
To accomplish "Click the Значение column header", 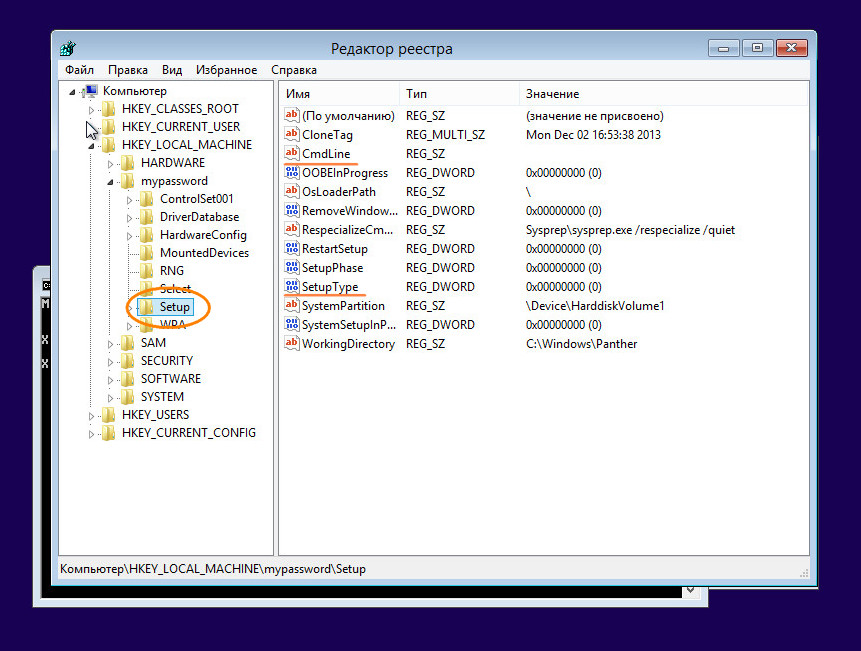I will 552,94.
